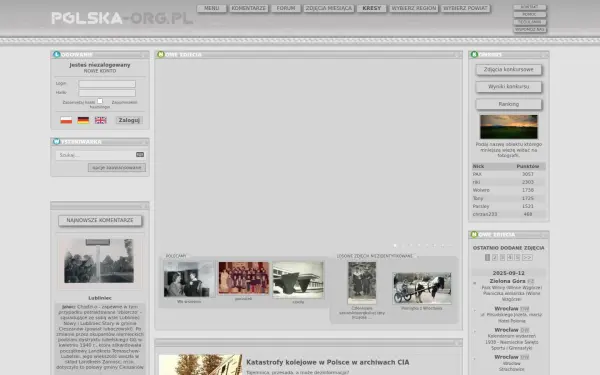Select first slideshow dot in photo panel
This screenshot has width=600, height=375.
point(395,246)
